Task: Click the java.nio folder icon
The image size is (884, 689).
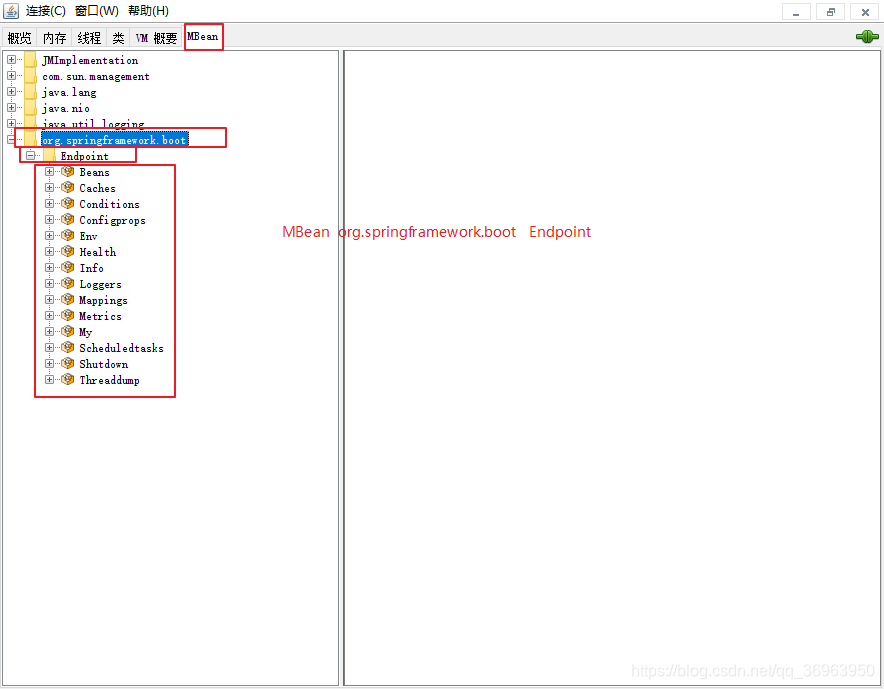Action: pos(30,107)
